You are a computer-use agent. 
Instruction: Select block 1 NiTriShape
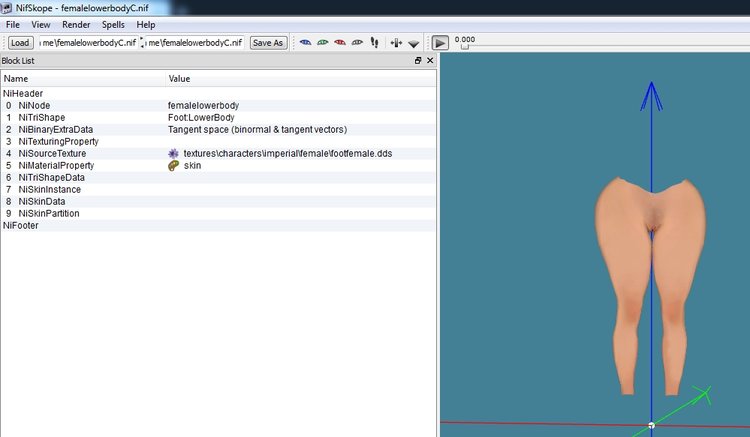coord(218,117)
